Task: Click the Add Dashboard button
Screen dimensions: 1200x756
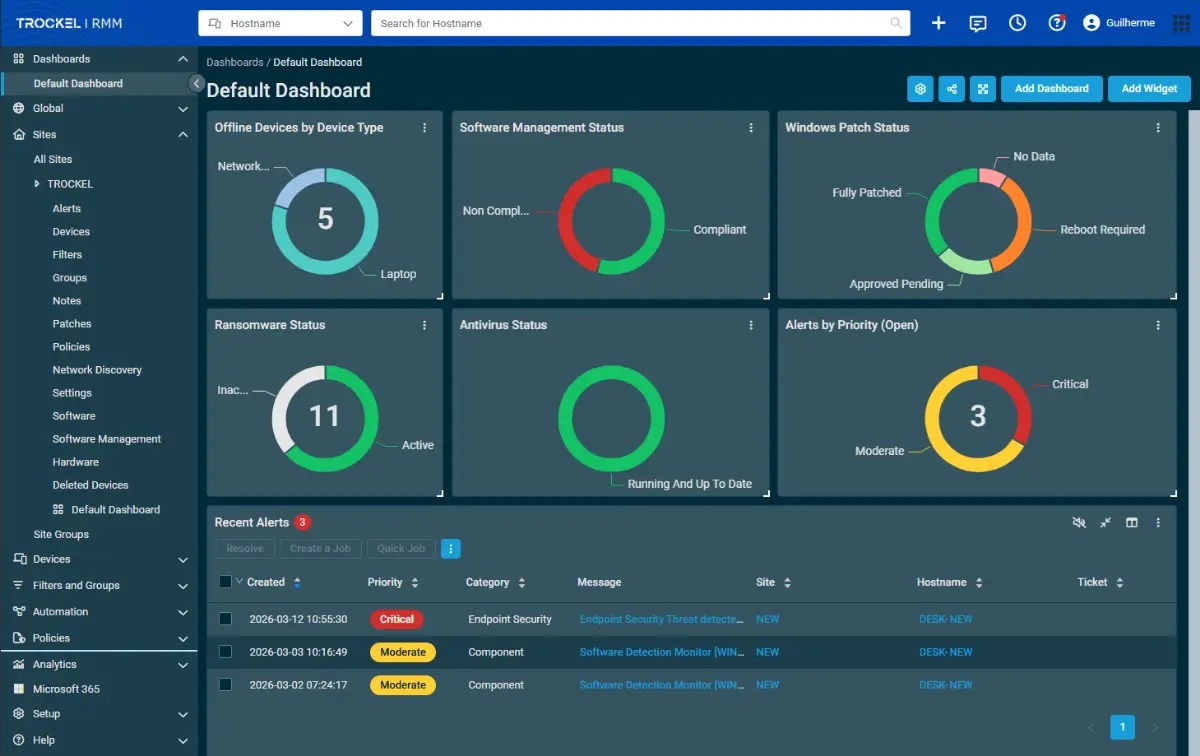Action: [1052, 89]
